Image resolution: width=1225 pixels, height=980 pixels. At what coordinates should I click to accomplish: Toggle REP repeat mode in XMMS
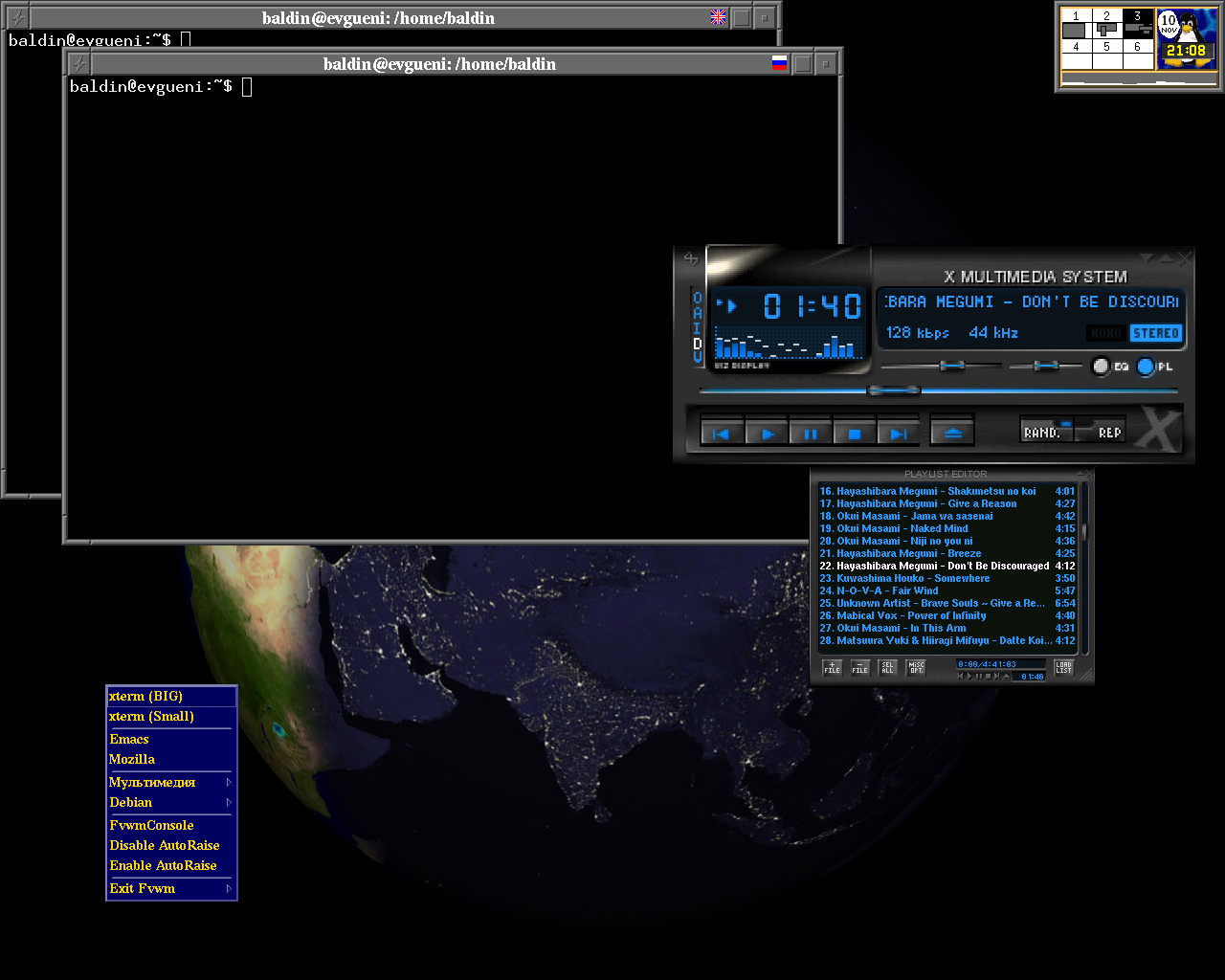(1101, 431)
